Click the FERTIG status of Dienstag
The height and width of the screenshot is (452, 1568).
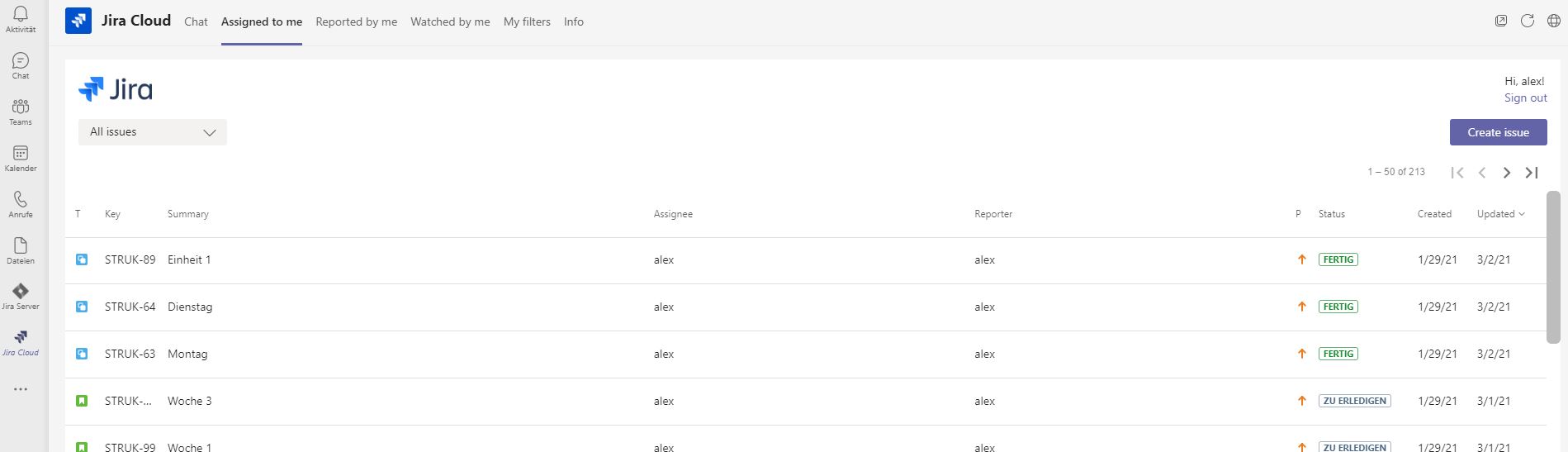(x=1338, y=307)
